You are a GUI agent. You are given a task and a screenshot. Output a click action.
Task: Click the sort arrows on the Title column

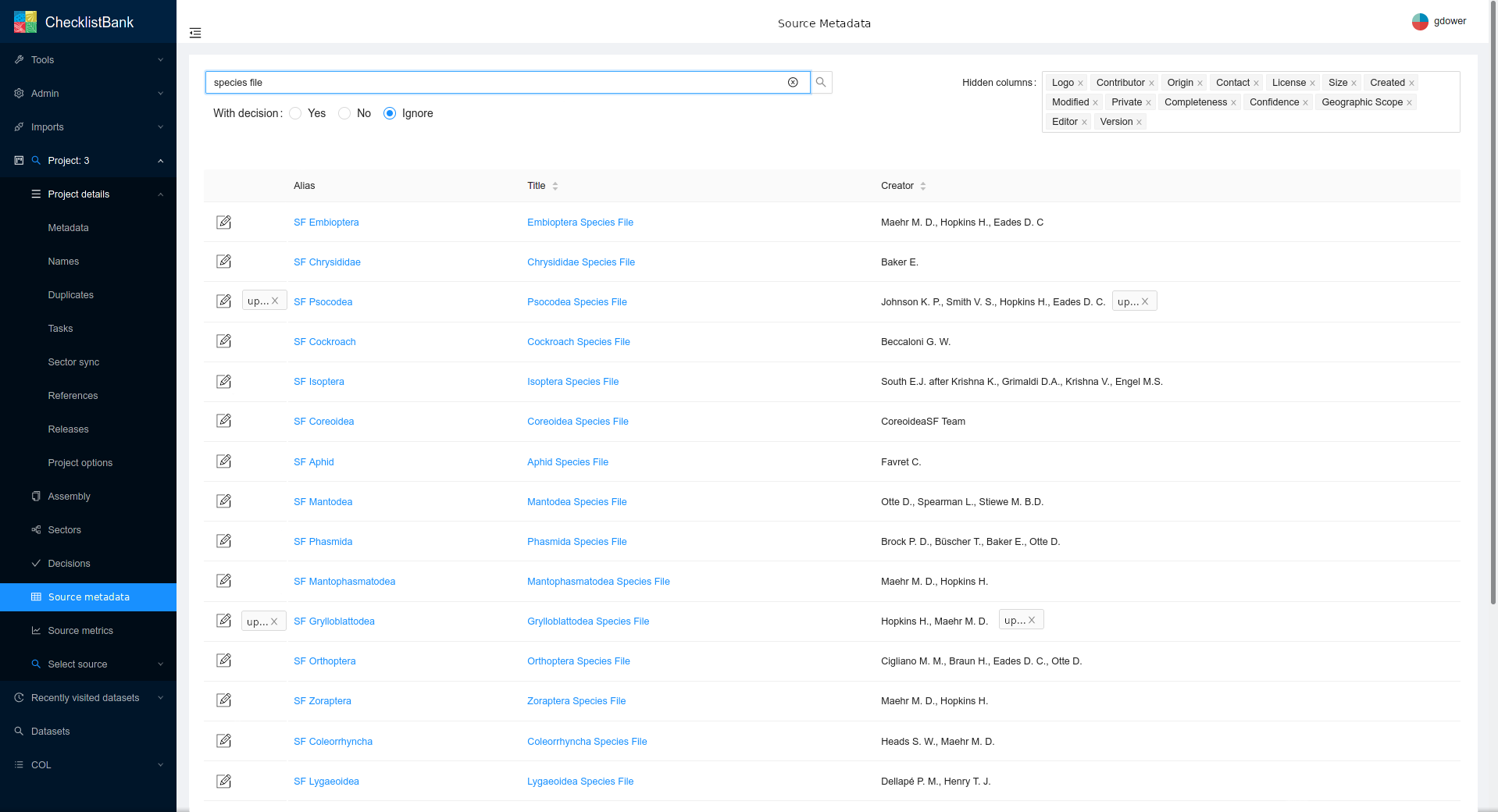point(555,186)
